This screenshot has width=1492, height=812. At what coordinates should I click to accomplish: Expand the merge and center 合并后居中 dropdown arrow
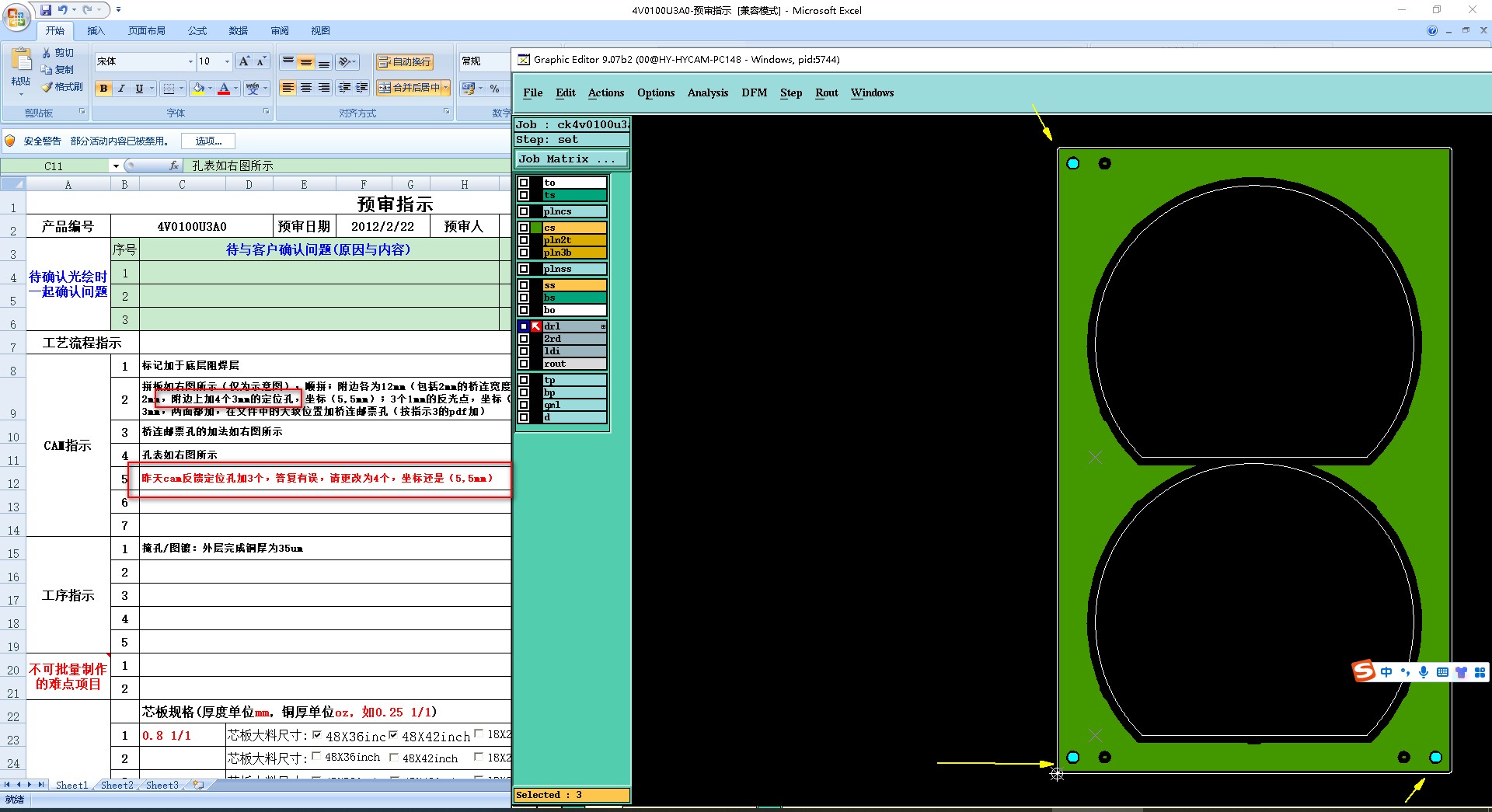point(446,88)
